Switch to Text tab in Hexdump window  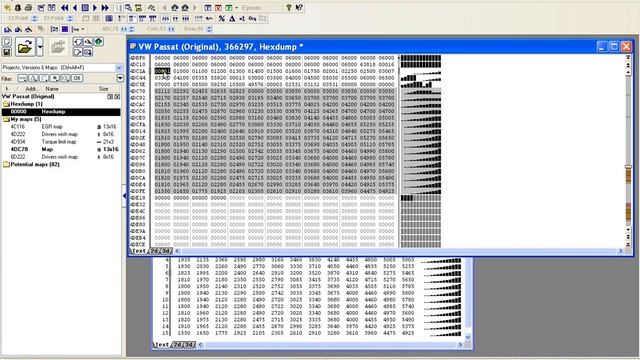[x=139, y=251]
